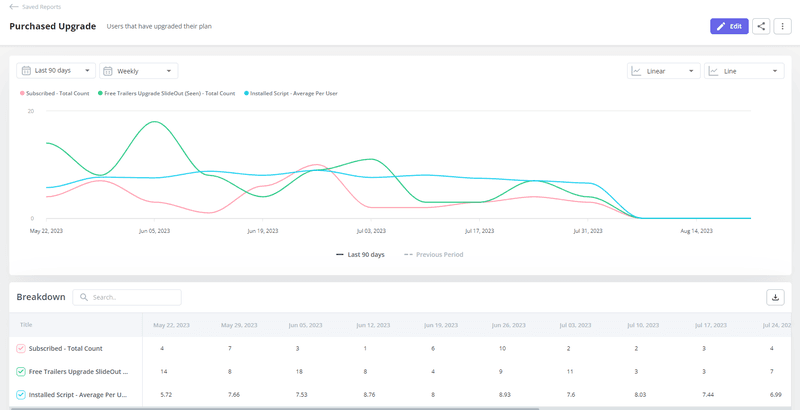Uncheck the Subscribed - Total Count row
Image resolution: width=800 pixels, height=410 pixels.
21,348
